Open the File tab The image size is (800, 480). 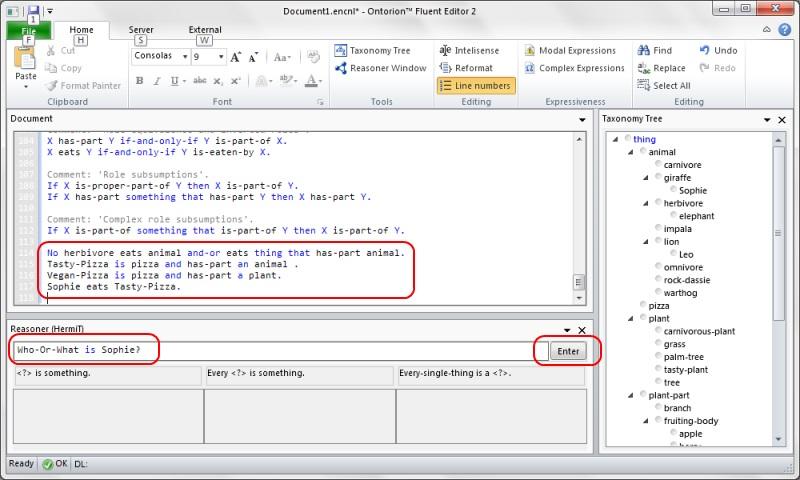[29, 31]
